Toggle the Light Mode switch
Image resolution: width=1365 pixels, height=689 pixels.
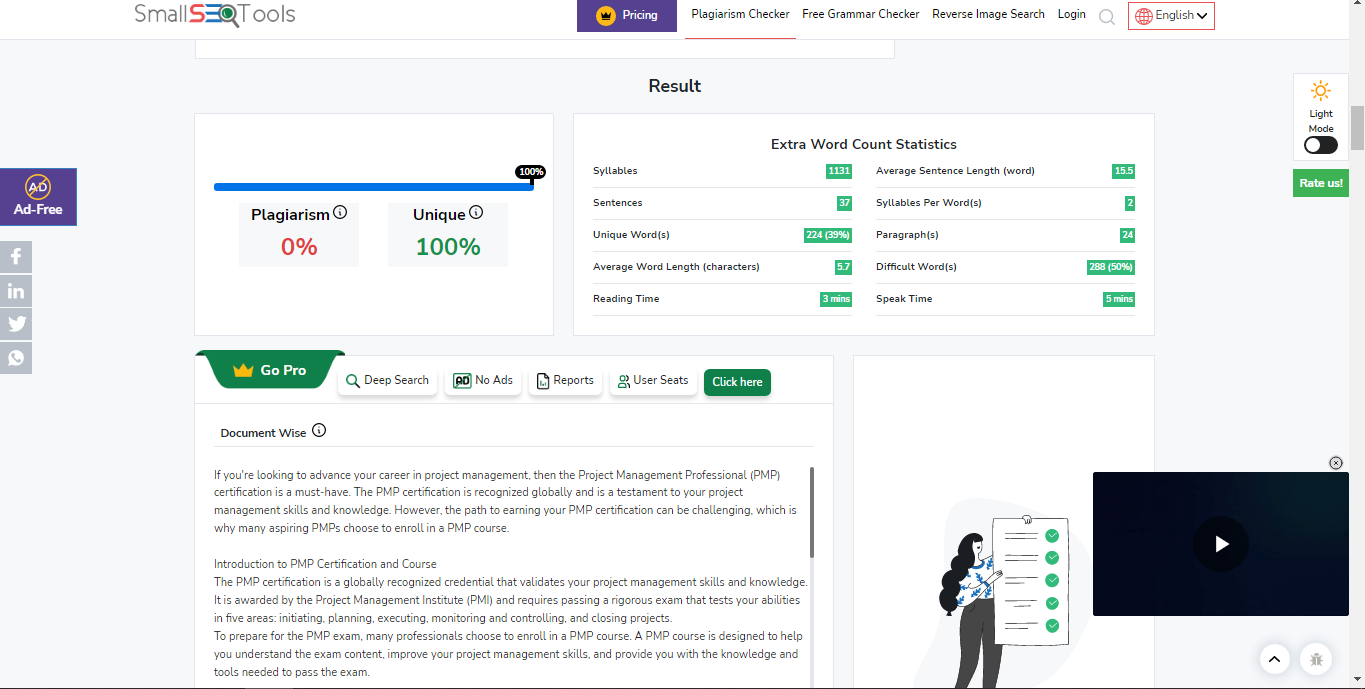pyautogui.click(x=1320, y=145)
